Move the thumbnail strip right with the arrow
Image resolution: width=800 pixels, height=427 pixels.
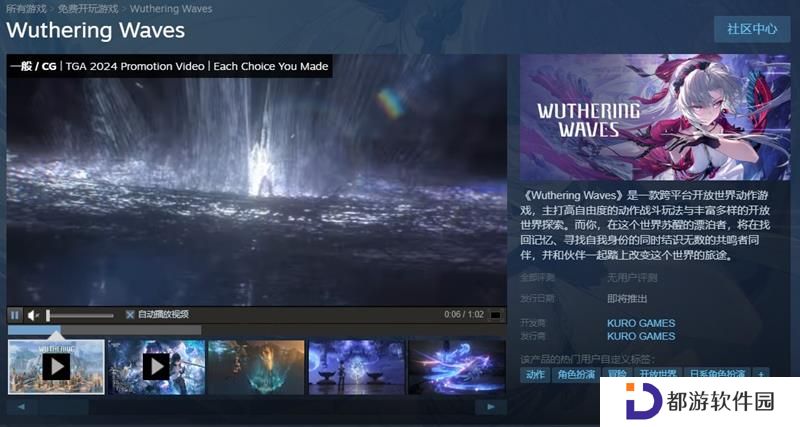[491, 407]
